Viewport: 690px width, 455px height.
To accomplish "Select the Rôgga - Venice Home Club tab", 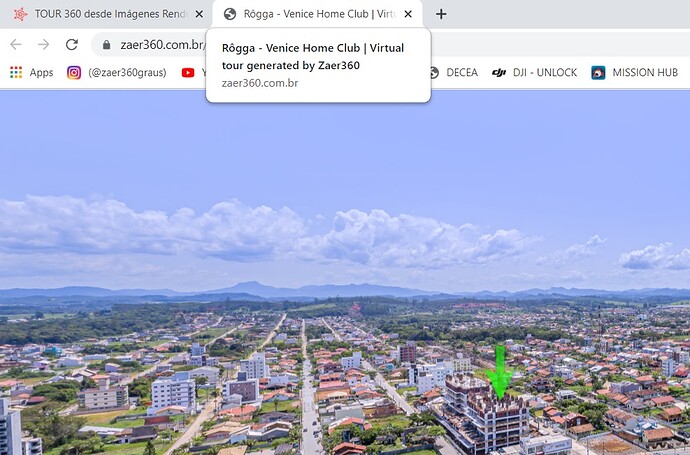I will (319, 14).
